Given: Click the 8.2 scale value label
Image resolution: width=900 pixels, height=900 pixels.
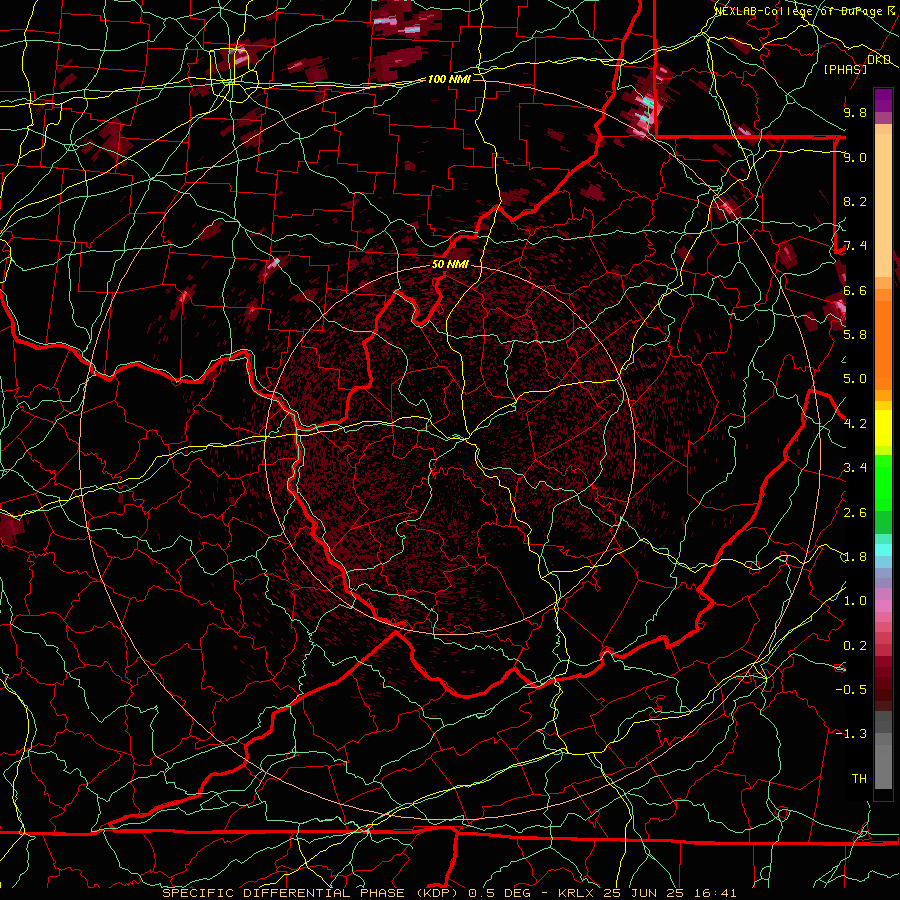Looking at the screenshot, I should (855, 201).
